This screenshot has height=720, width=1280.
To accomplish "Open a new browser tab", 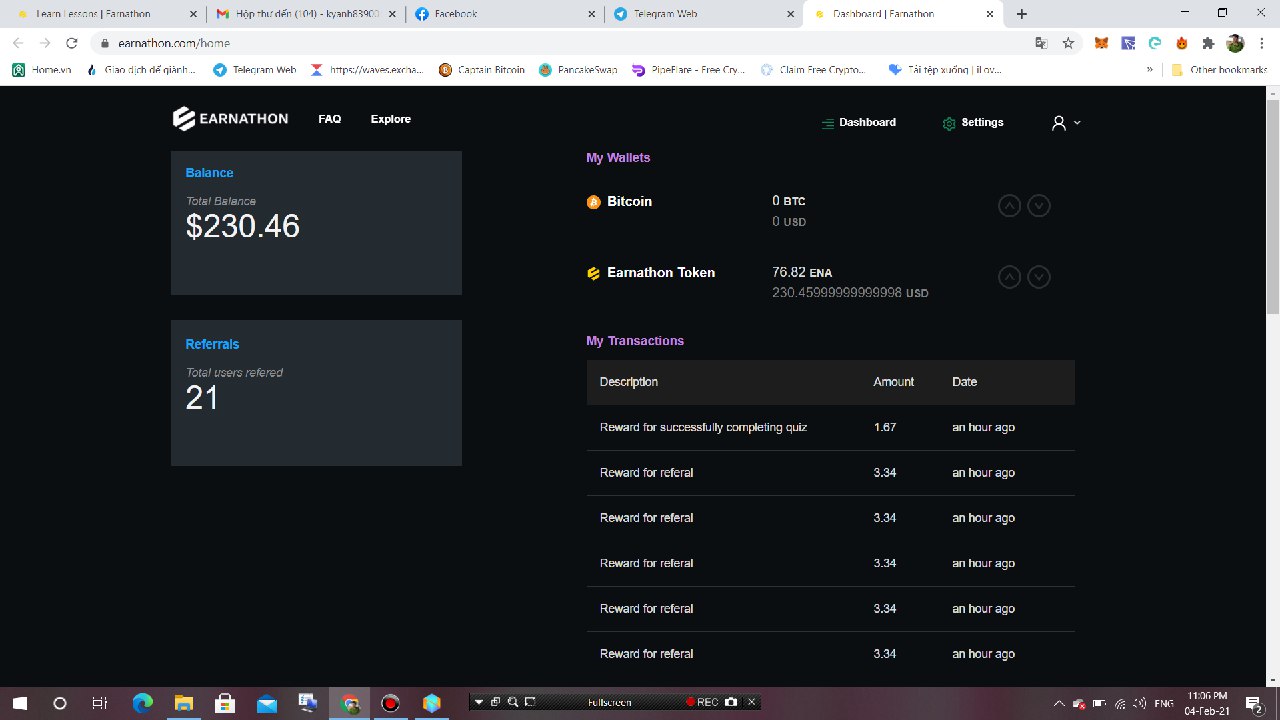I will point(1021,14).
